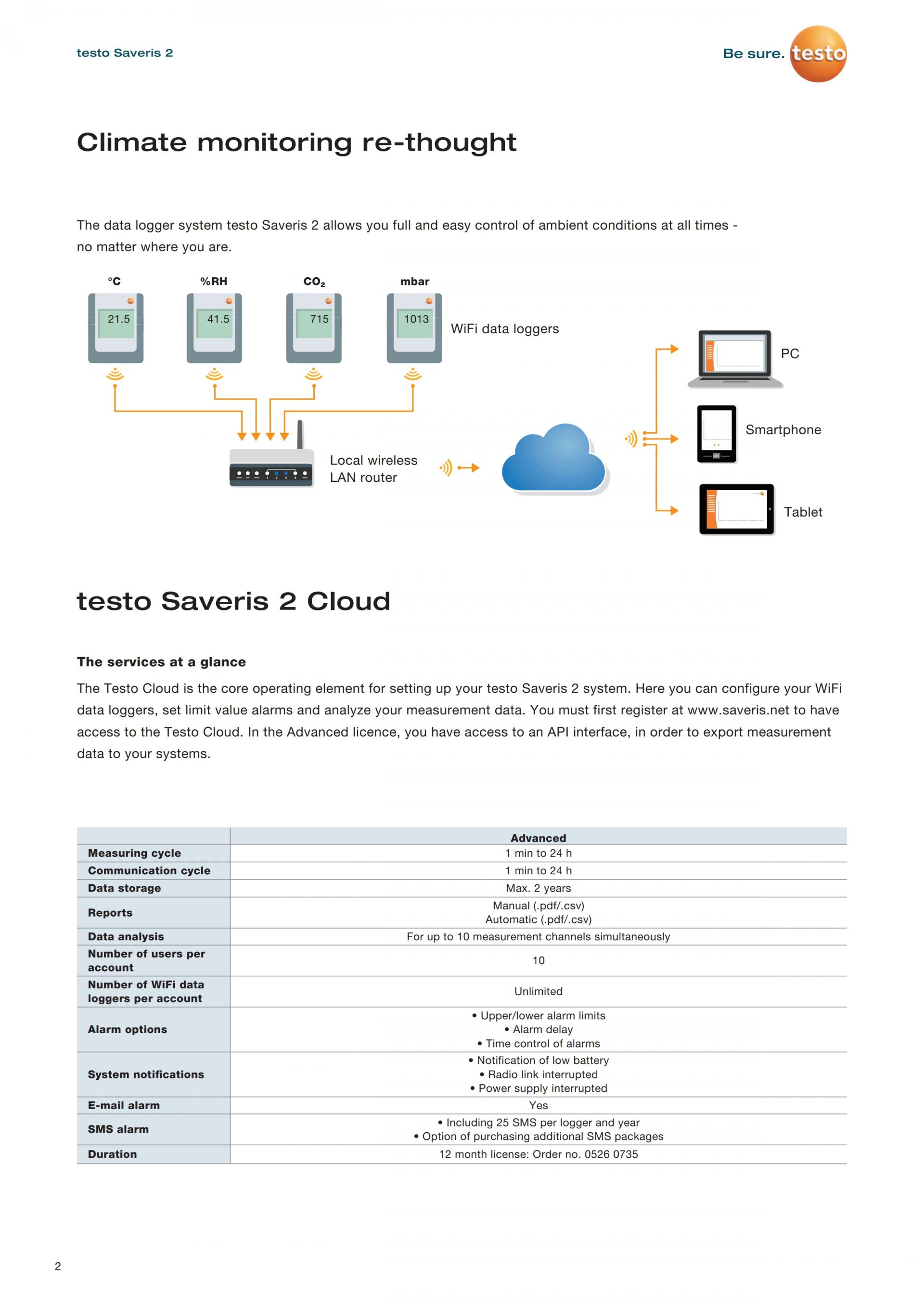
Task: Click the 'Alarm options' row label
Action: (x=128, y=1029)
